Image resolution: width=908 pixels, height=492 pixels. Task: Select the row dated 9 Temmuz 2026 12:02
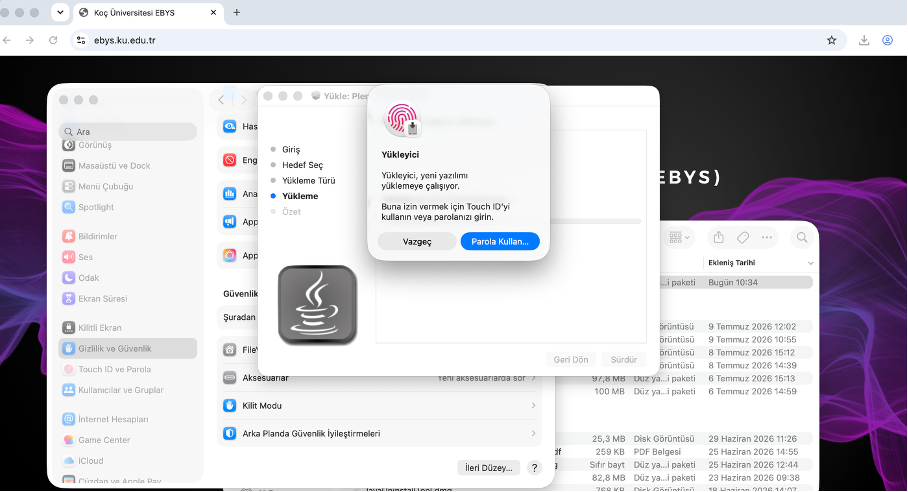pos(737,326)
